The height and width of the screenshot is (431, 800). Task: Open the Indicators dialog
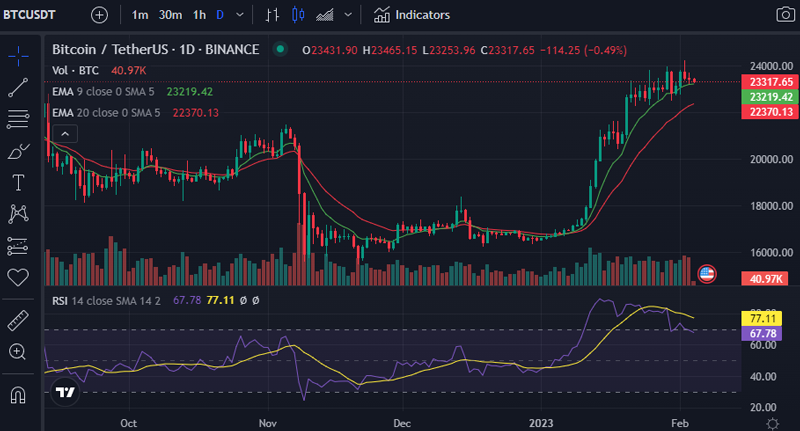[x=412, y=15]
